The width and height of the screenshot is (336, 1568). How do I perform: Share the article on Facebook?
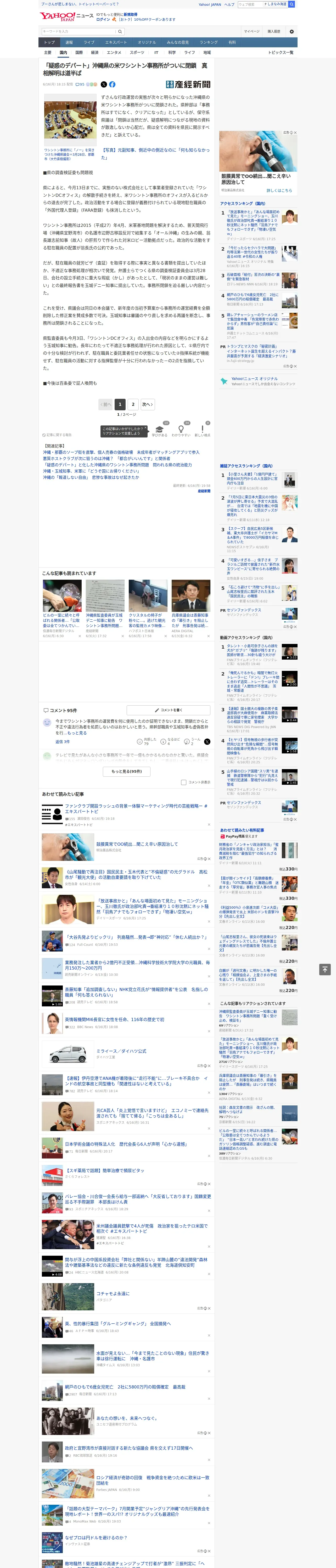112,85
